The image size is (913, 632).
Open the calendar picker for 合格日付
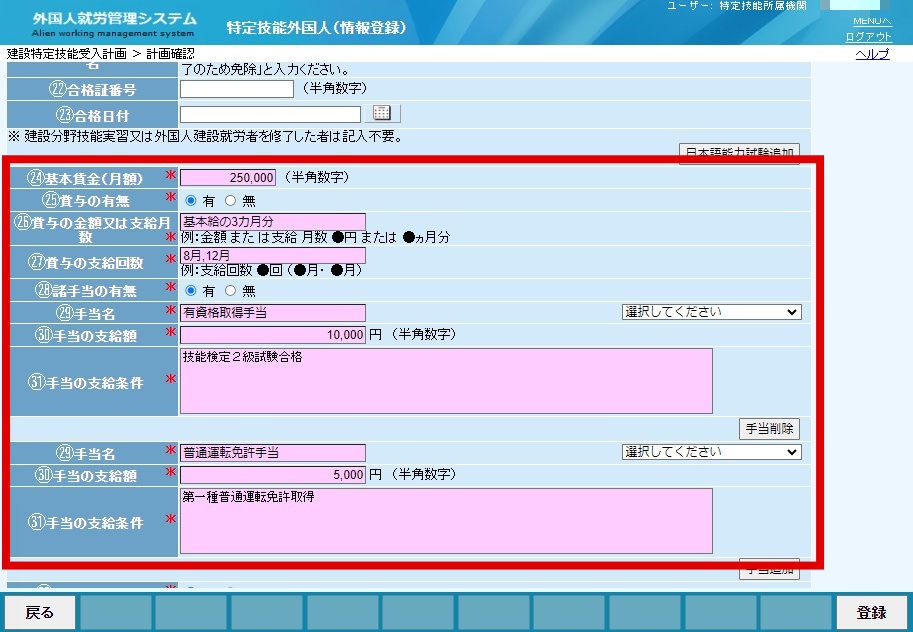pos(381,113)
